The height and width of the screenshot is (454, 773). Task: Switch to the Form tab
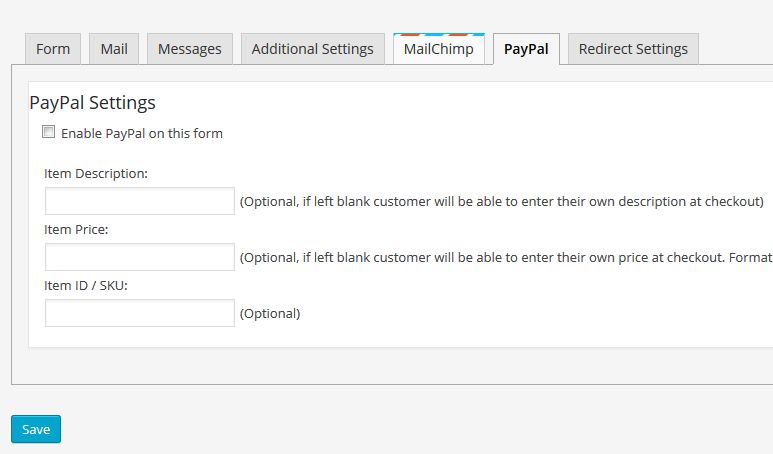click(53, 49)
